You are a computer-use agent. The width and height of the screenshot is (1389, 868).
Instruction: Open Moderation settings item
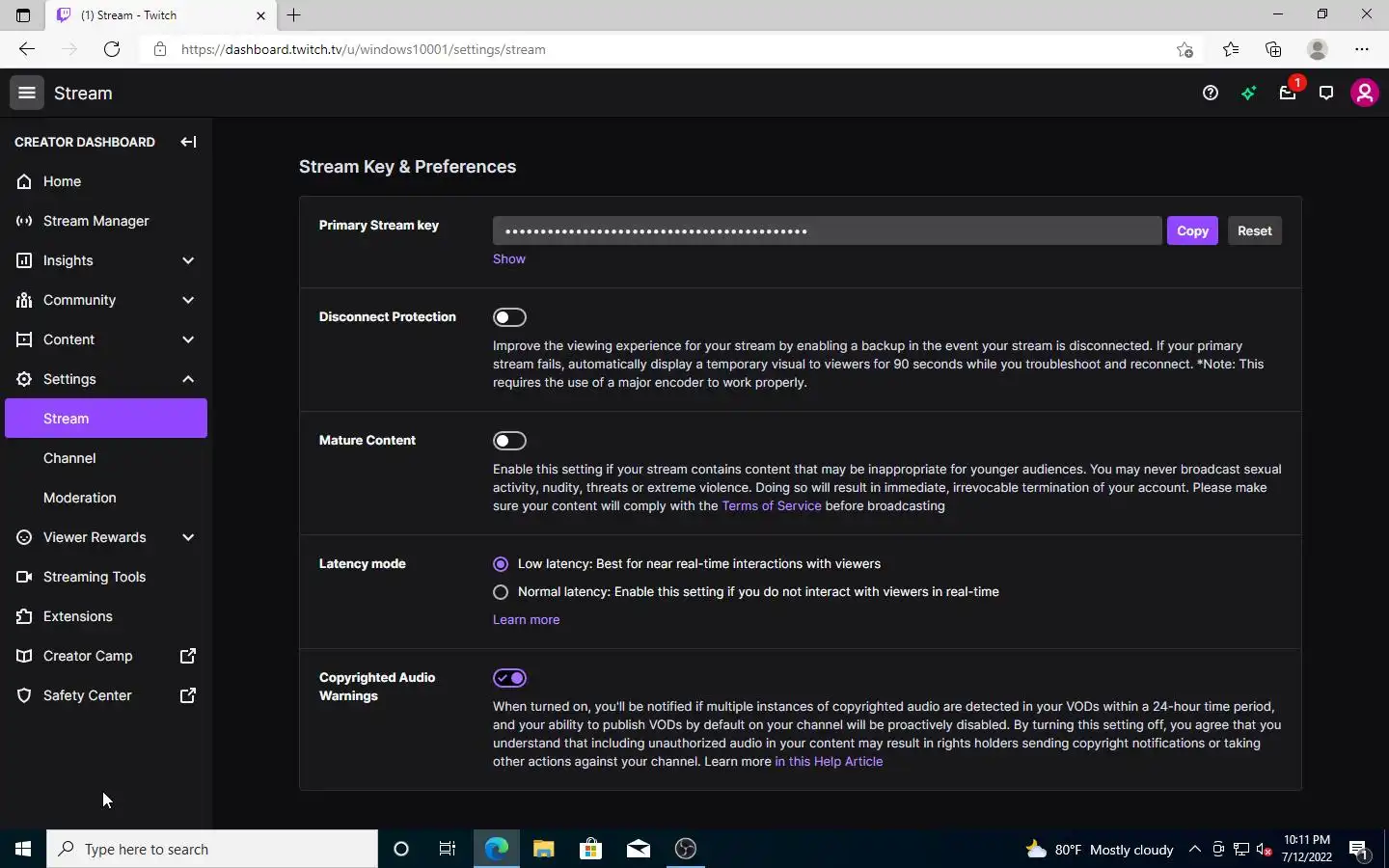pyautogui.click(x=106, y=498)
